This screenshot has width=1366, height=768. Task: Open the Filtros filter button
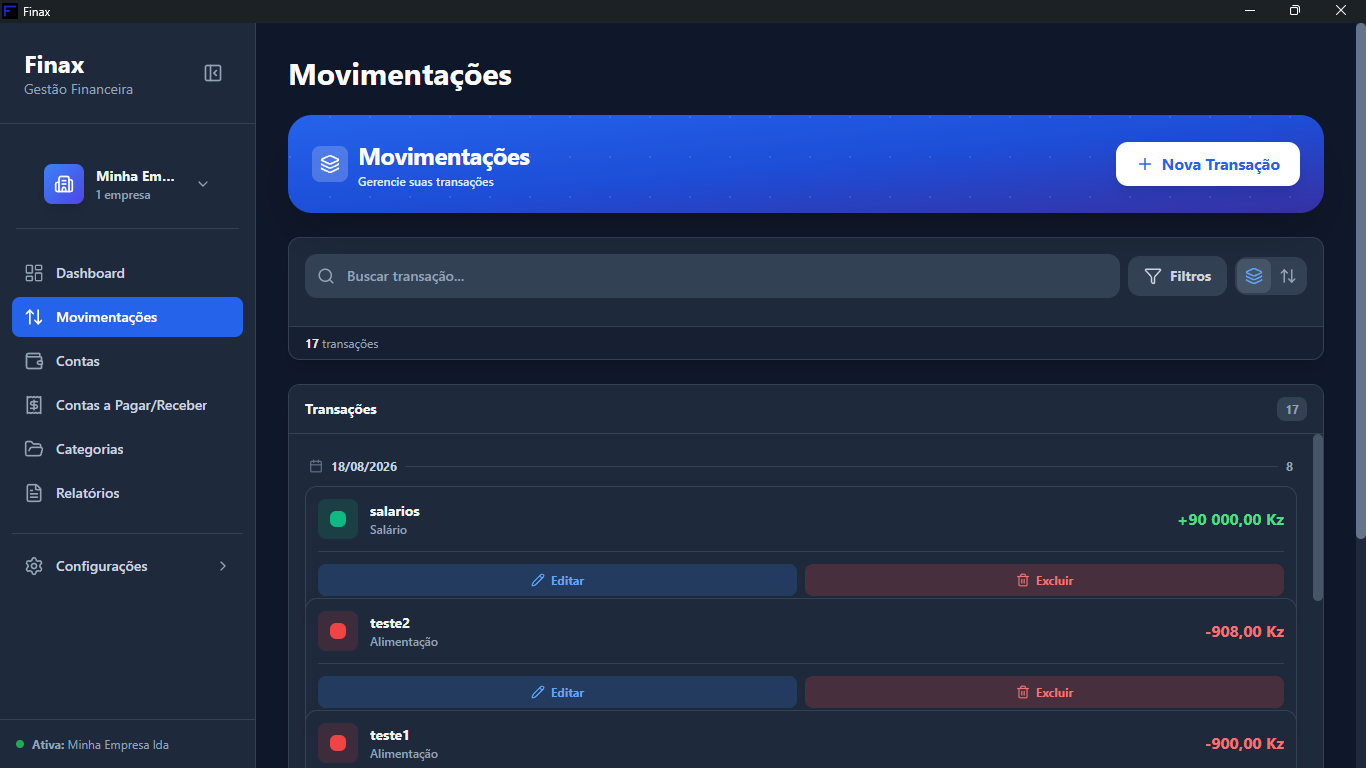click(1177, 276)
